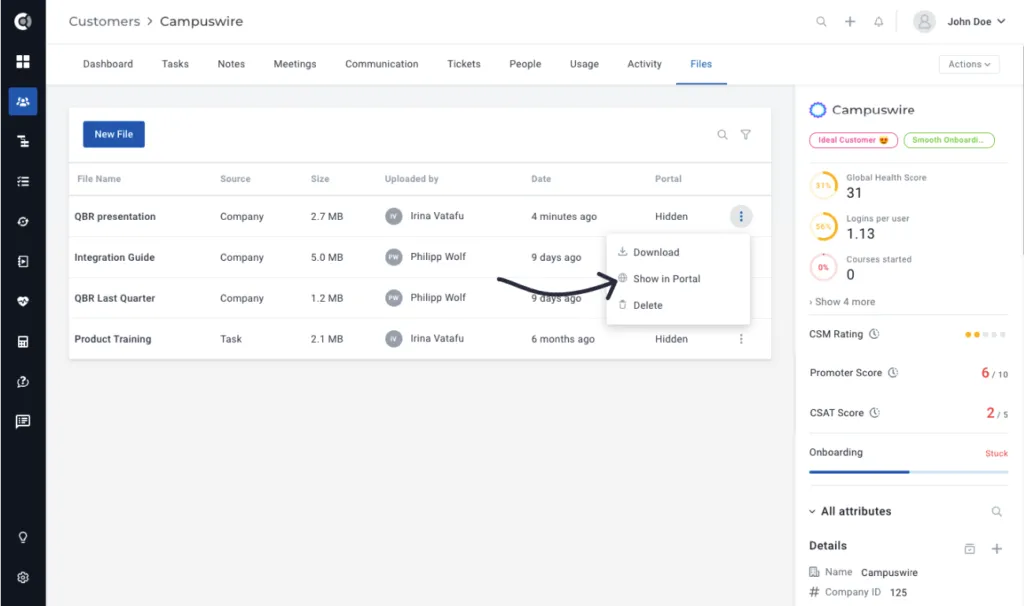Click the task list icon in sidebar
The height and width of the screenshot is (606, 1024).
pos(23,182)
